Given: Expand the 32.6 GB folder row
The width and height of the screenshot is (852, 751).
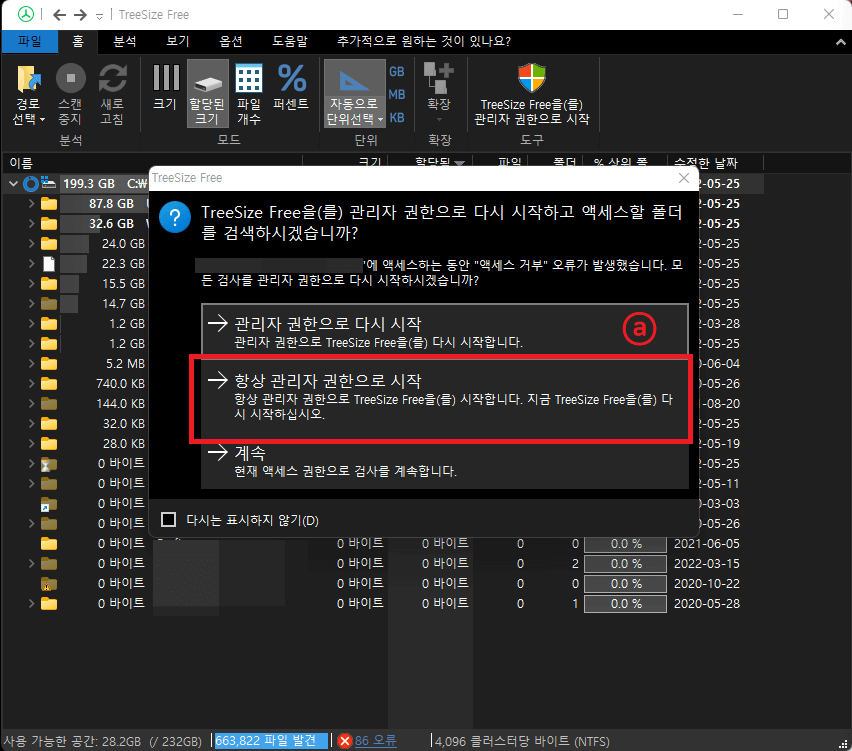Looking at the screenshot, I should tap(32, 224).
